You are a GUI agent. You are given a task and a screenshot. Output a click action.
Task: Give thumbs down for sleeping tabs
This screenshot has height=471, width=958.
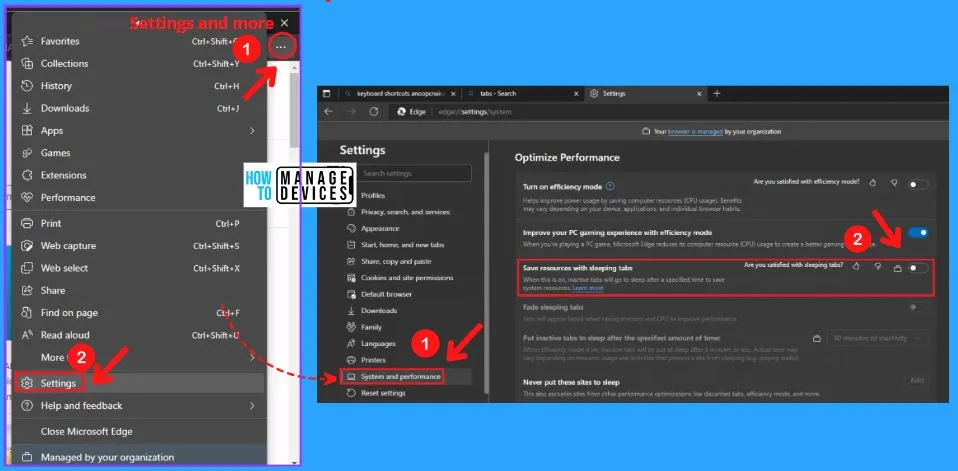[x=878, y=266]
